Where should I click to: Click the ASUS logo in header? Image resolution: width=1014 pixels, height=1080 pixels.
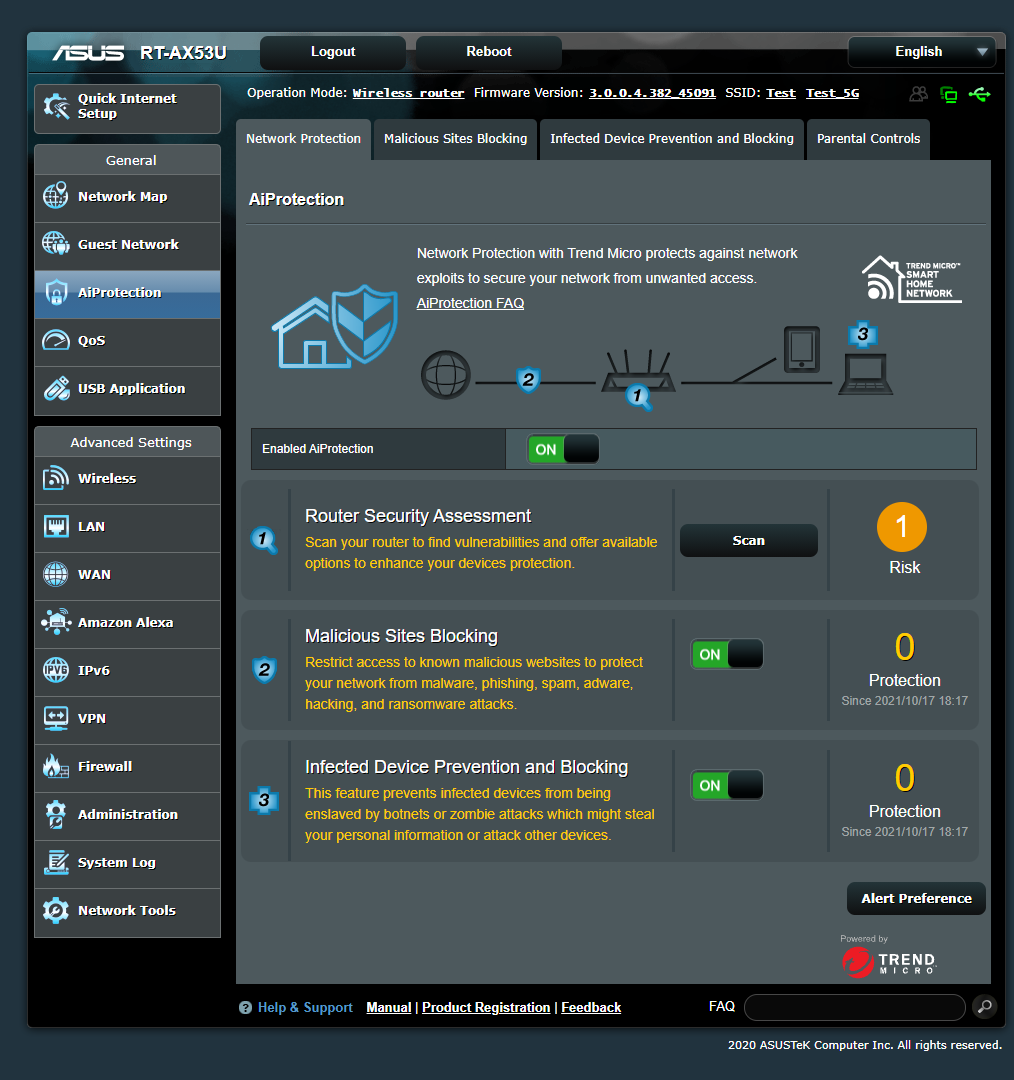[x=89, y=52]
